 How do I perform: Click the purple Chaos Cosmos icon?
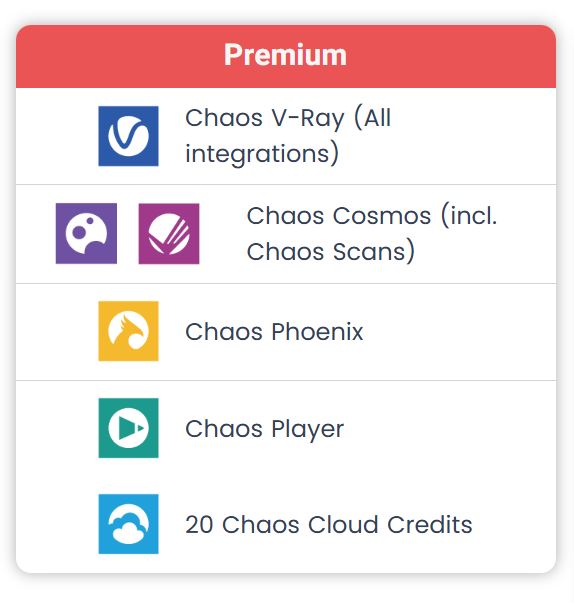coord(87,233)
